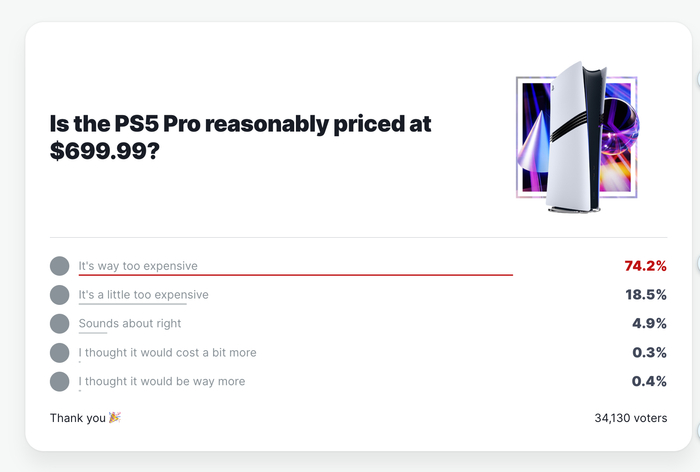This screenshot has height=472, width=700.
Task: Click the "It's a little too expensive" option text
Action: [144, 295]
